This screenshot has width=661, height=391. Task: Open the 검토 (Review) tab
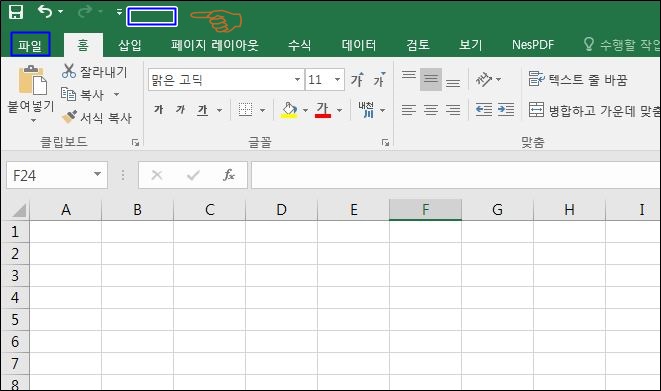tap(418, 45)
